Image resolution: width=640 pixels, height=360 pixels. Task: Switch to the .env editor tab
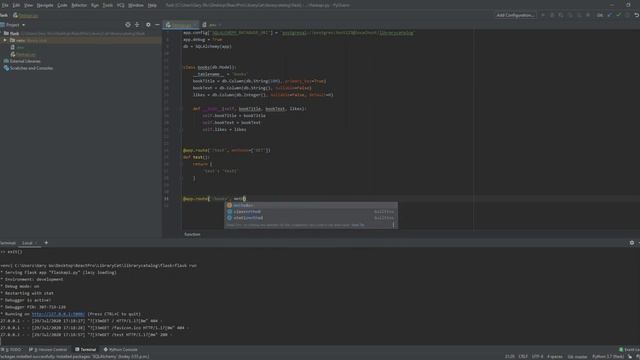(x=211, y=25)
